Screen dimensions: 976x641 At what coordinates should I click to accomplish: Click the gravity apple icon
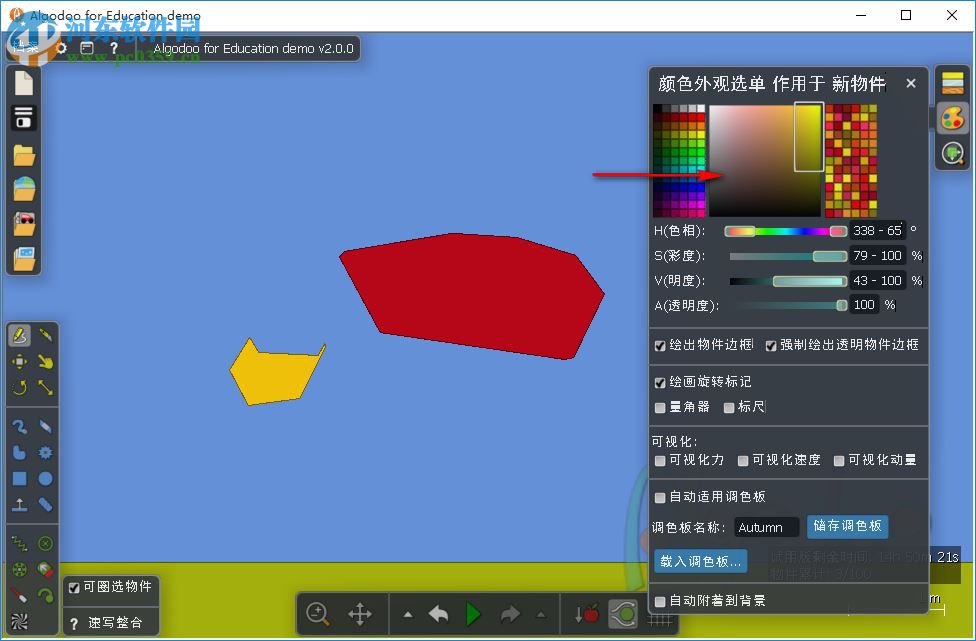tap(588, 614)
